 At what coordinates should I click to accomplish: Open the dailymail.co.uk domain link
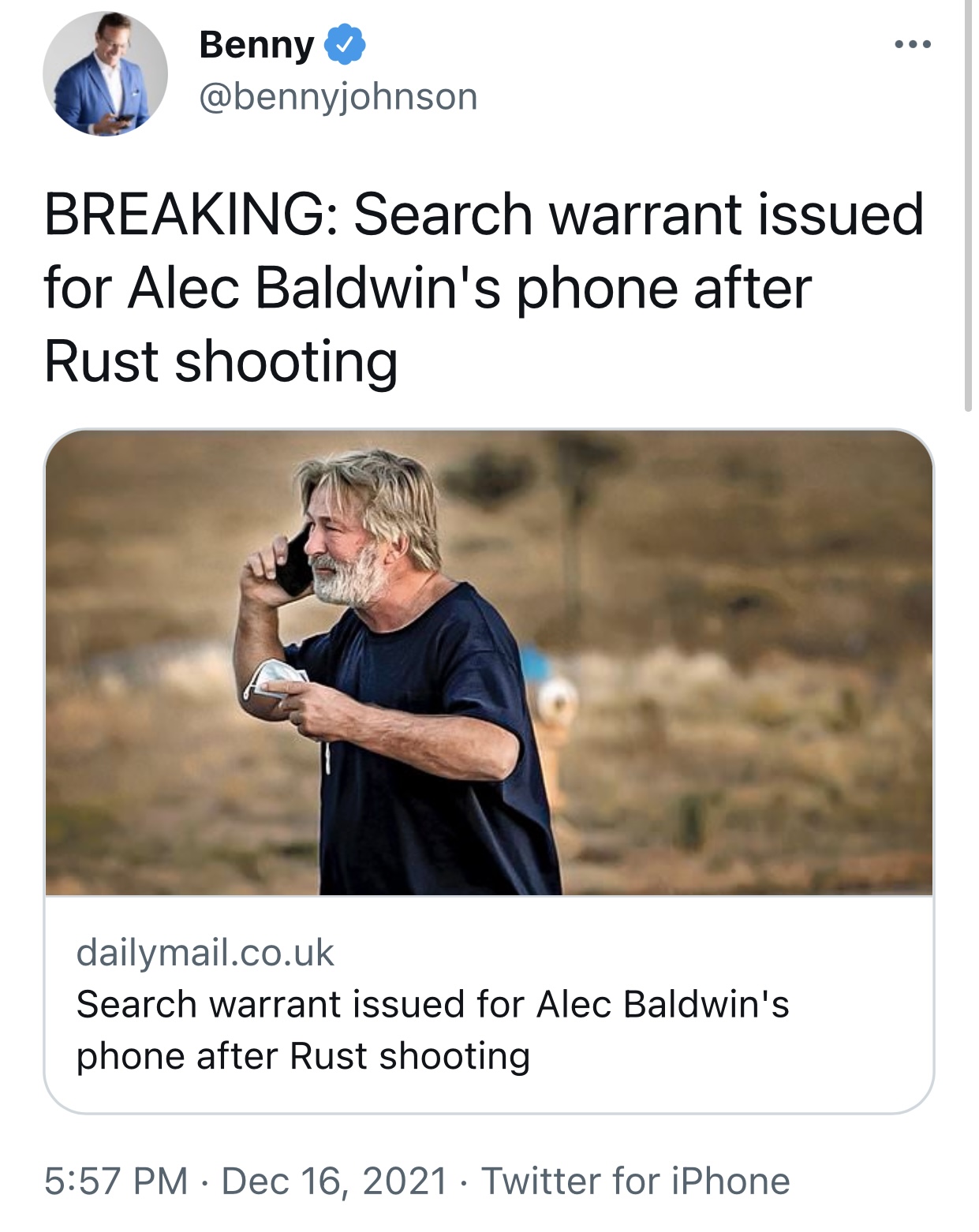coord(205,952)
